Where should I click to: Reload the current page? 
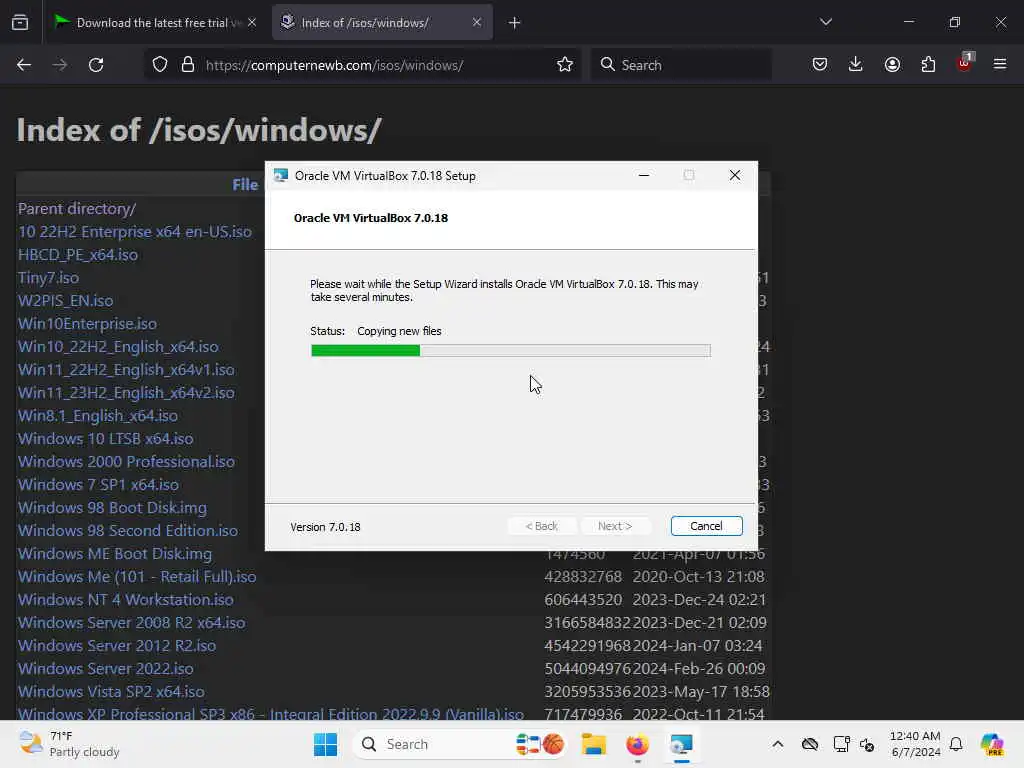(x=96, y=65)
